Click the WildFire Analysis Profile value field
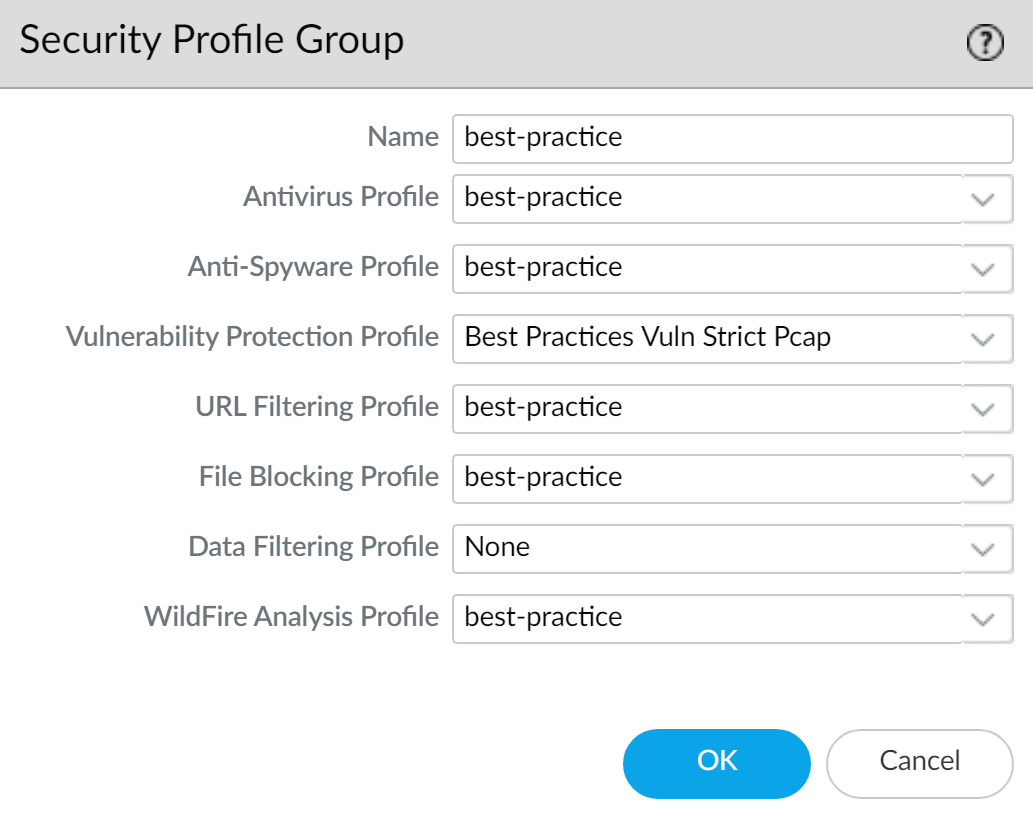 (706, 618)
